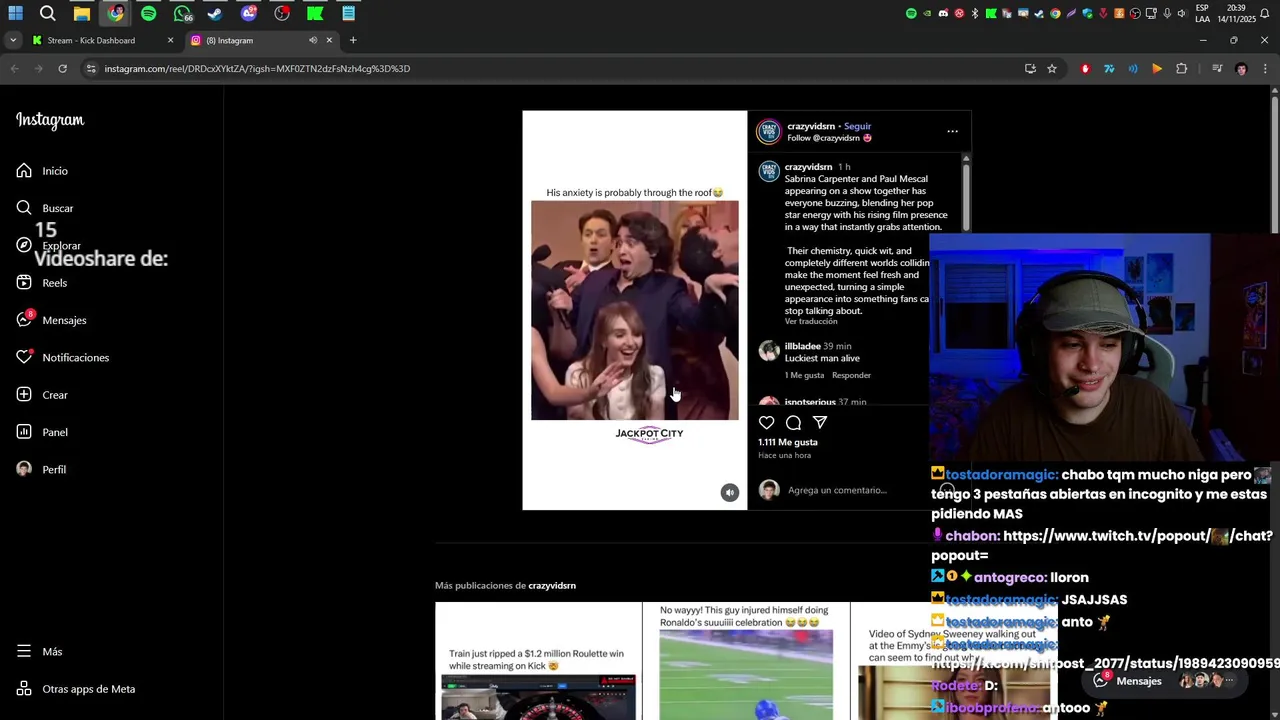The height and width of the screenshot is (720, 1280).
Task: Click install app icon in address bar
Action: 1030,69
